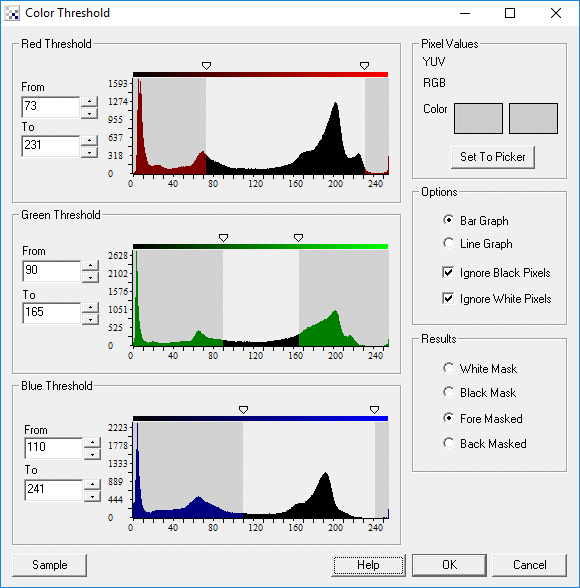
Task: Click the blue upper threshold slider marker
Action: click(374, 410)
